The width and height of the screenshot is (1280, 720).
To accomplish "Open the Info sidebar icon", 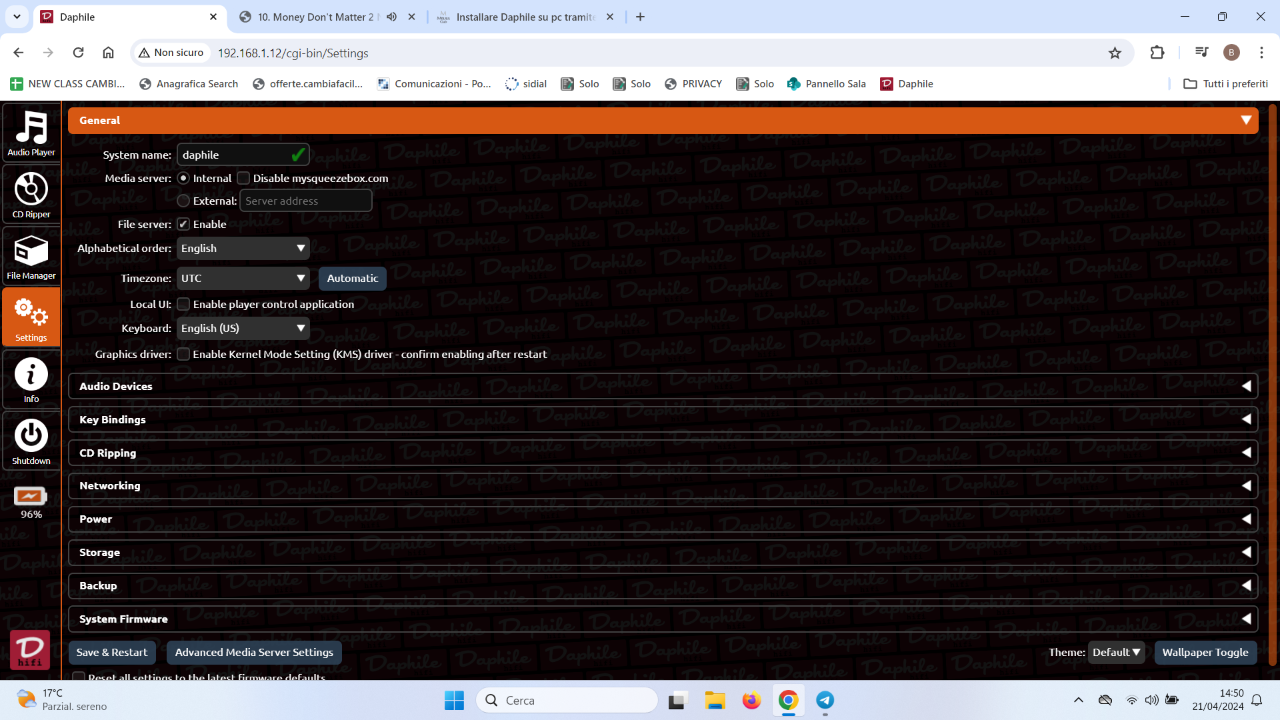I will 31,381.
